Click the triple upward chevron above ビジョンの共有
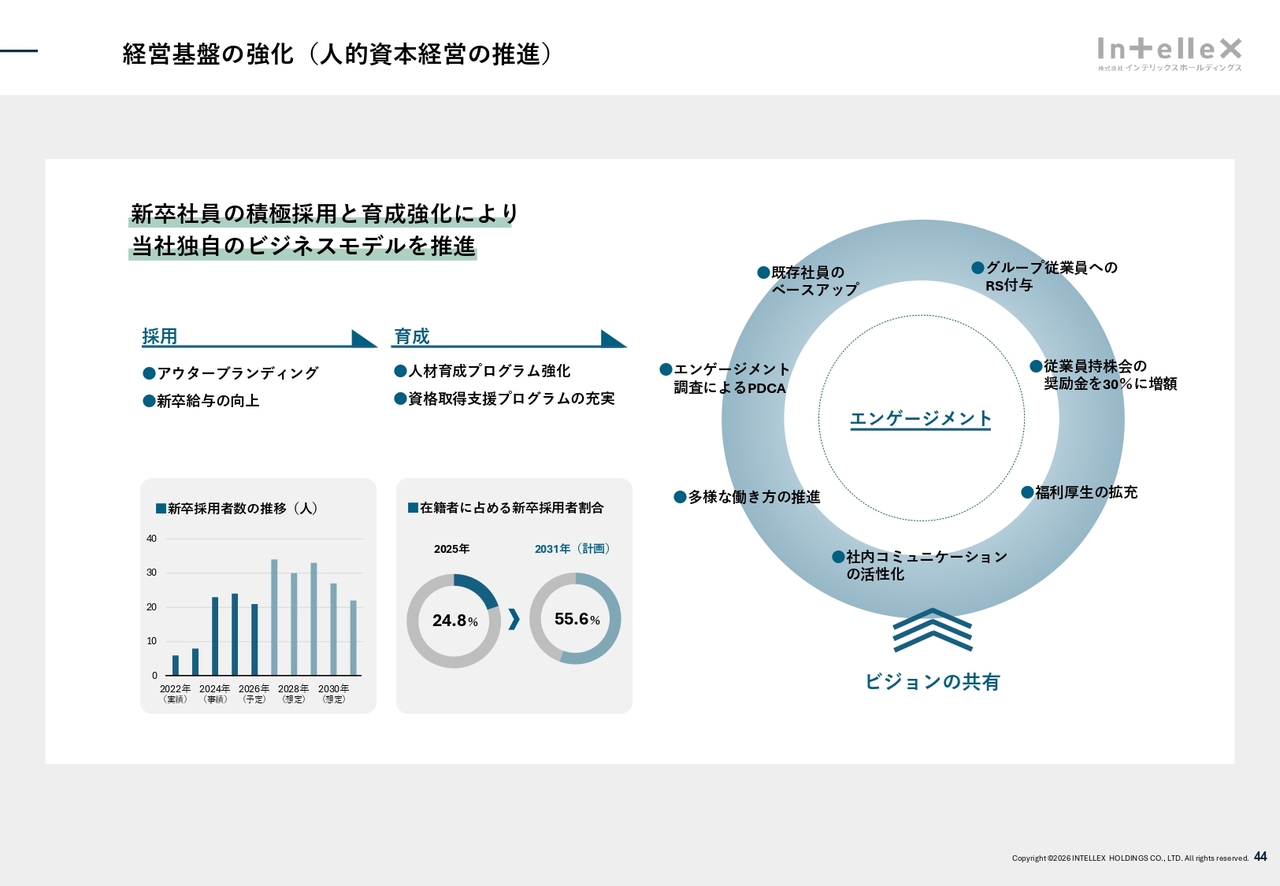Image resolution: width=1280 pixels, height=886 pixels. point(932,630)
